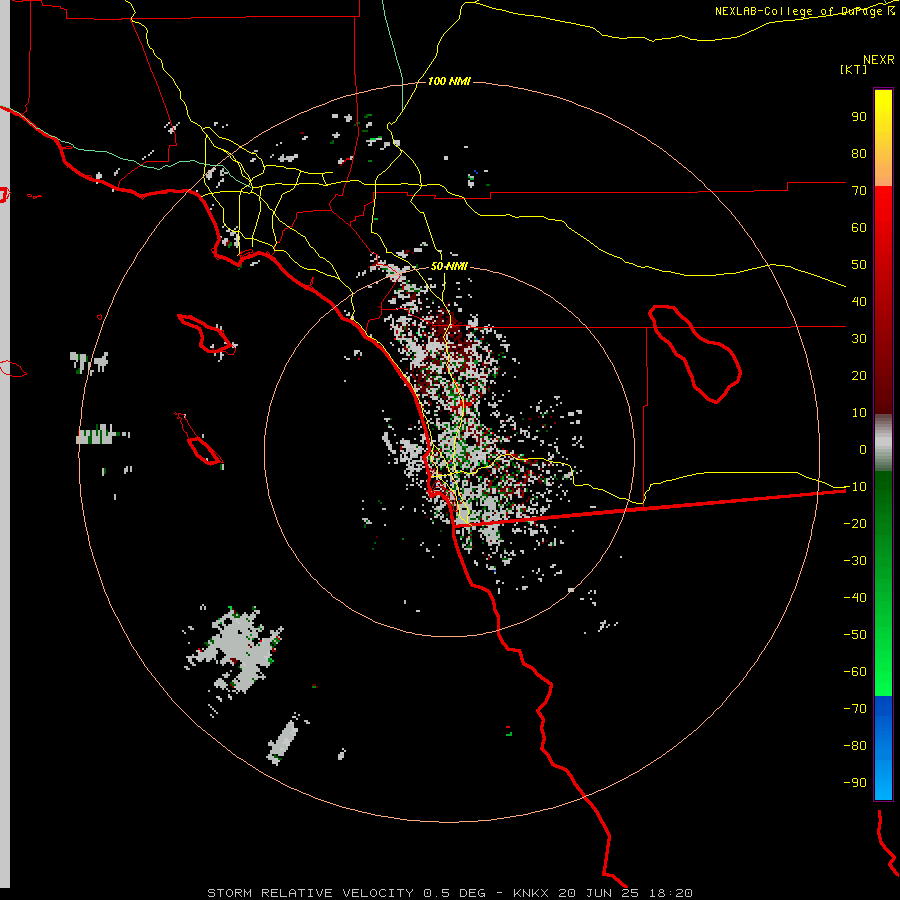Select the positive 20 scale value
The height and width of the screenshot is (900, 900).
(859, 376)
